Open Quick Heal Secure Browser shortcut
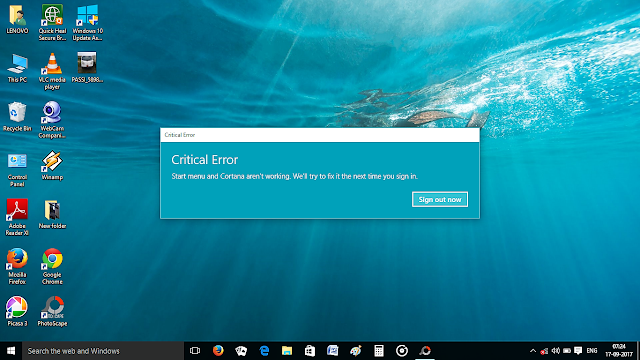The image size is (640, 360). (52, 22)
